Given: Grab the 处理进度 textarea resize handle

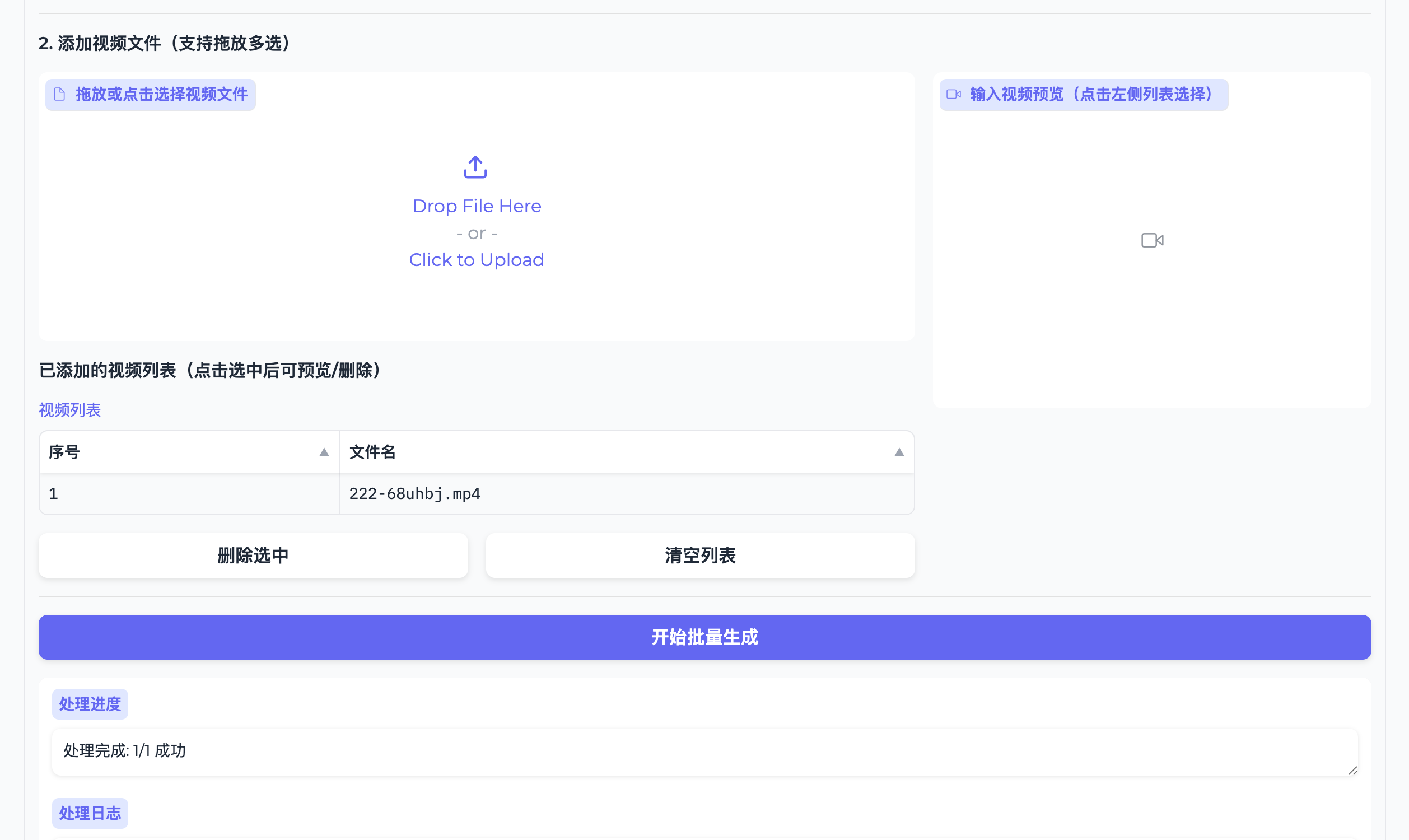Looking at the screenshot, I should pos(1352,771).
